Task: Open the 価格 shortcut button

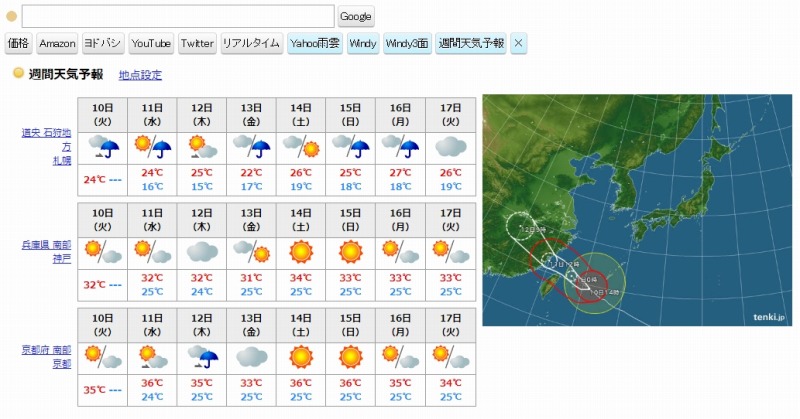Action: [19, 43]
